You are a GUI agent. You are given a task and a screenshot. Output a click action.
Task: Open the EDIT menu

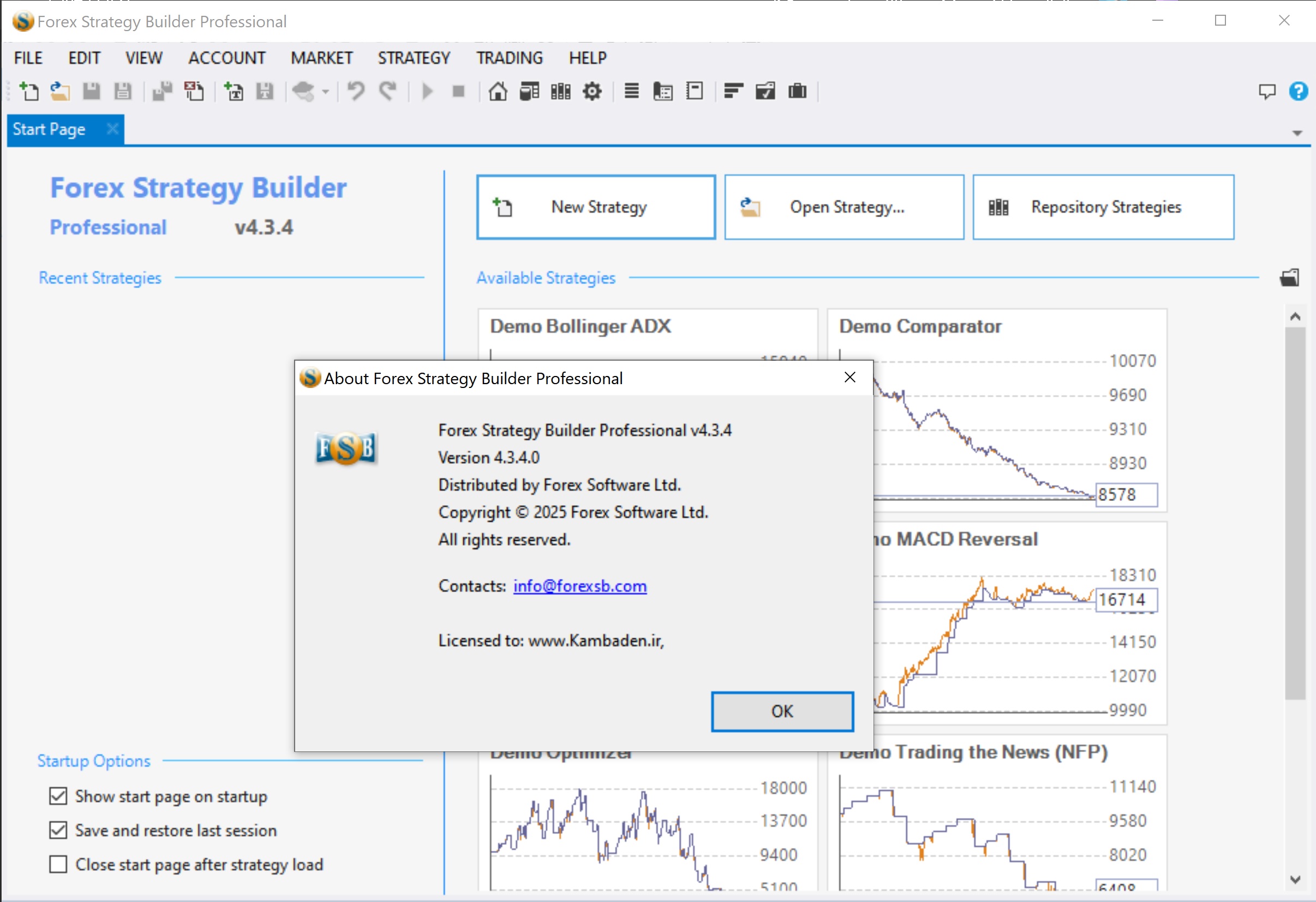point(85,58)
